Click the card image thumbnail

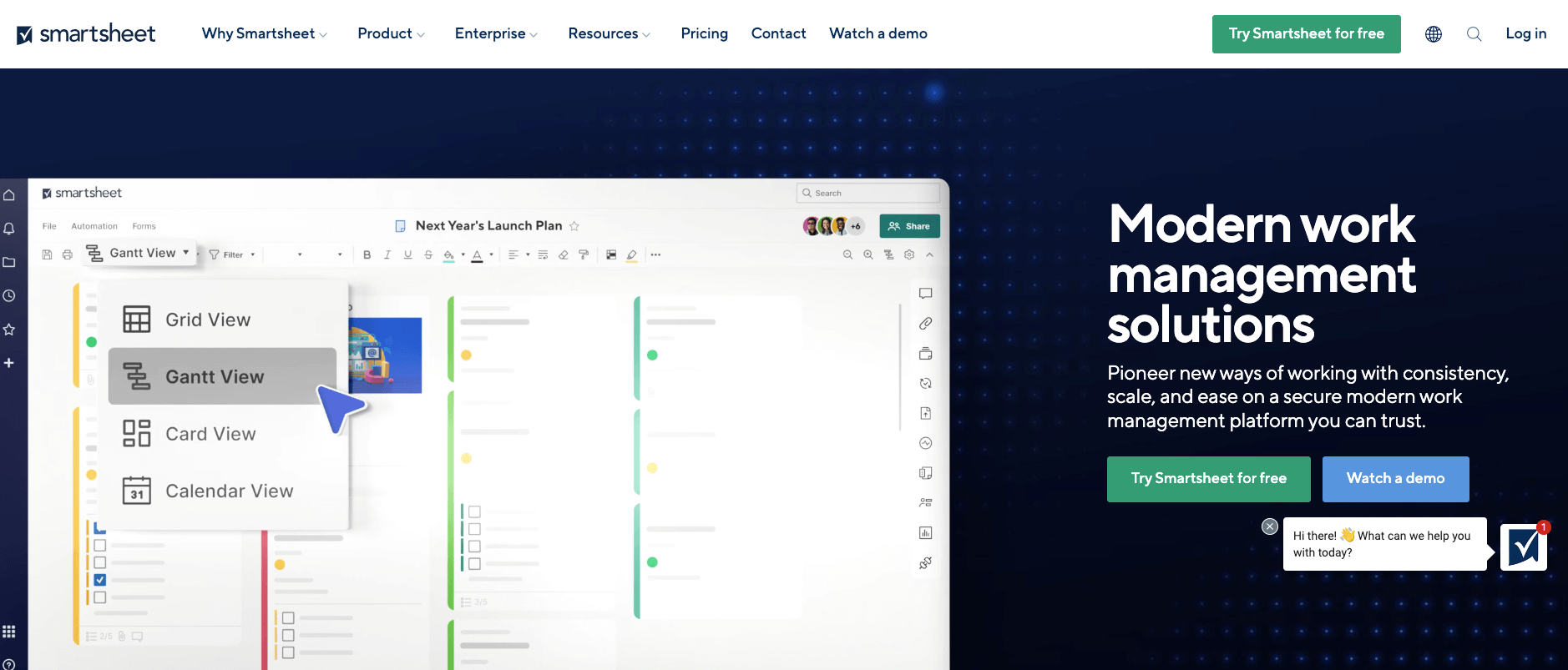384,355
